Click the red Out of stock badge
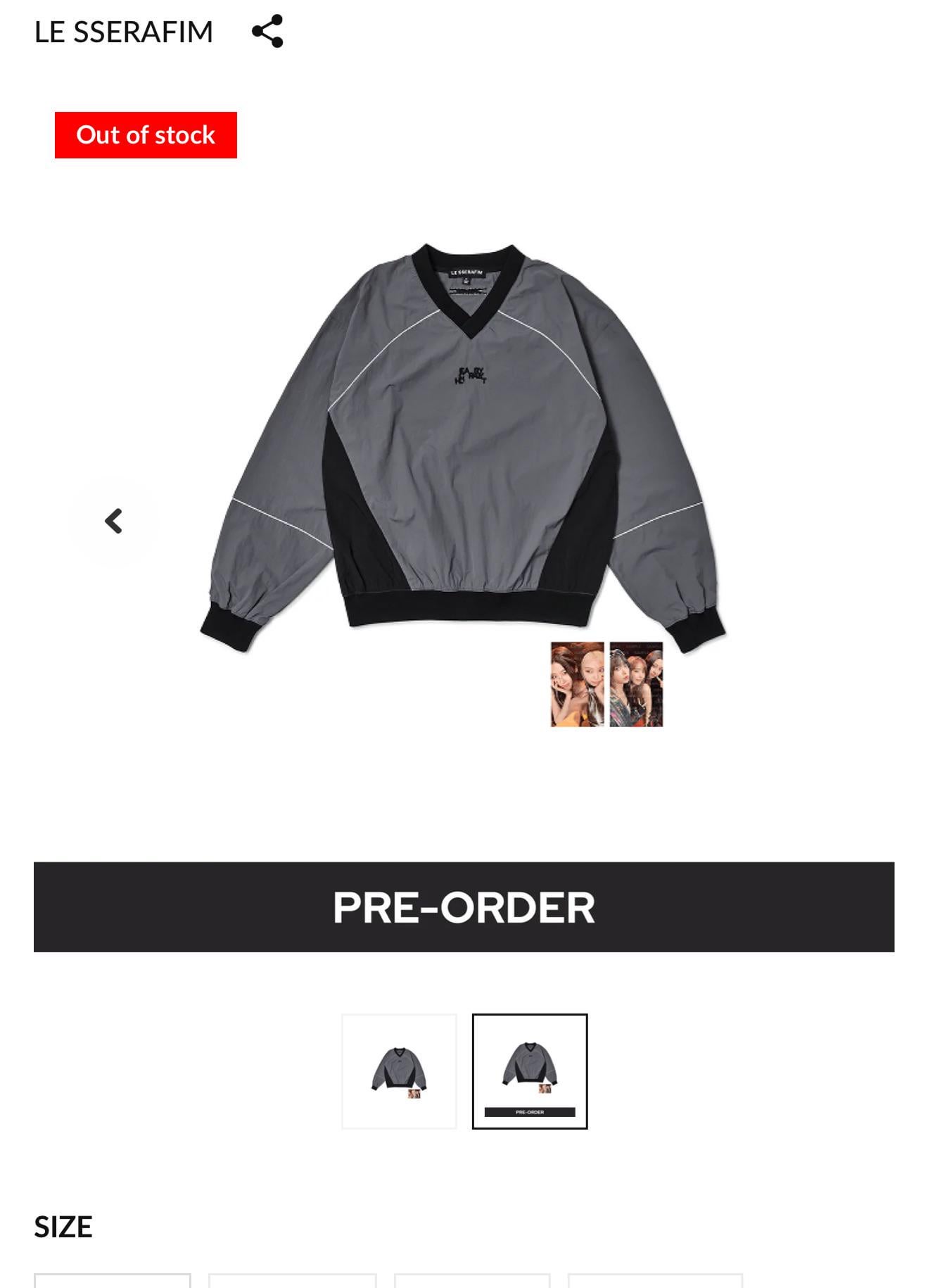The image size is (928, 1288). [146, 135]
